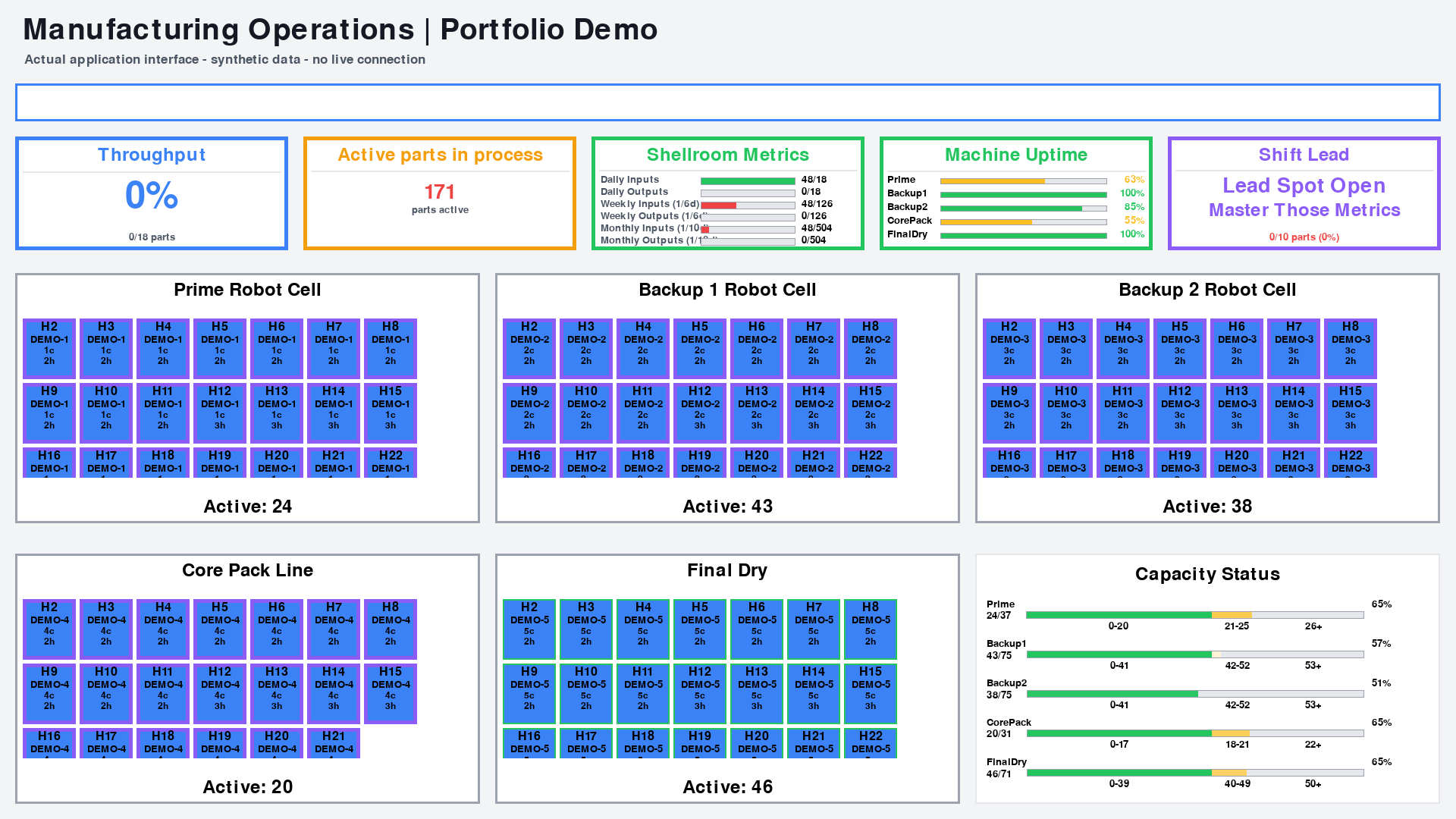Select tile H5 in Backup 1 Robot Cell
This screenshot has height=819, width=1456.
coord(700,349)
